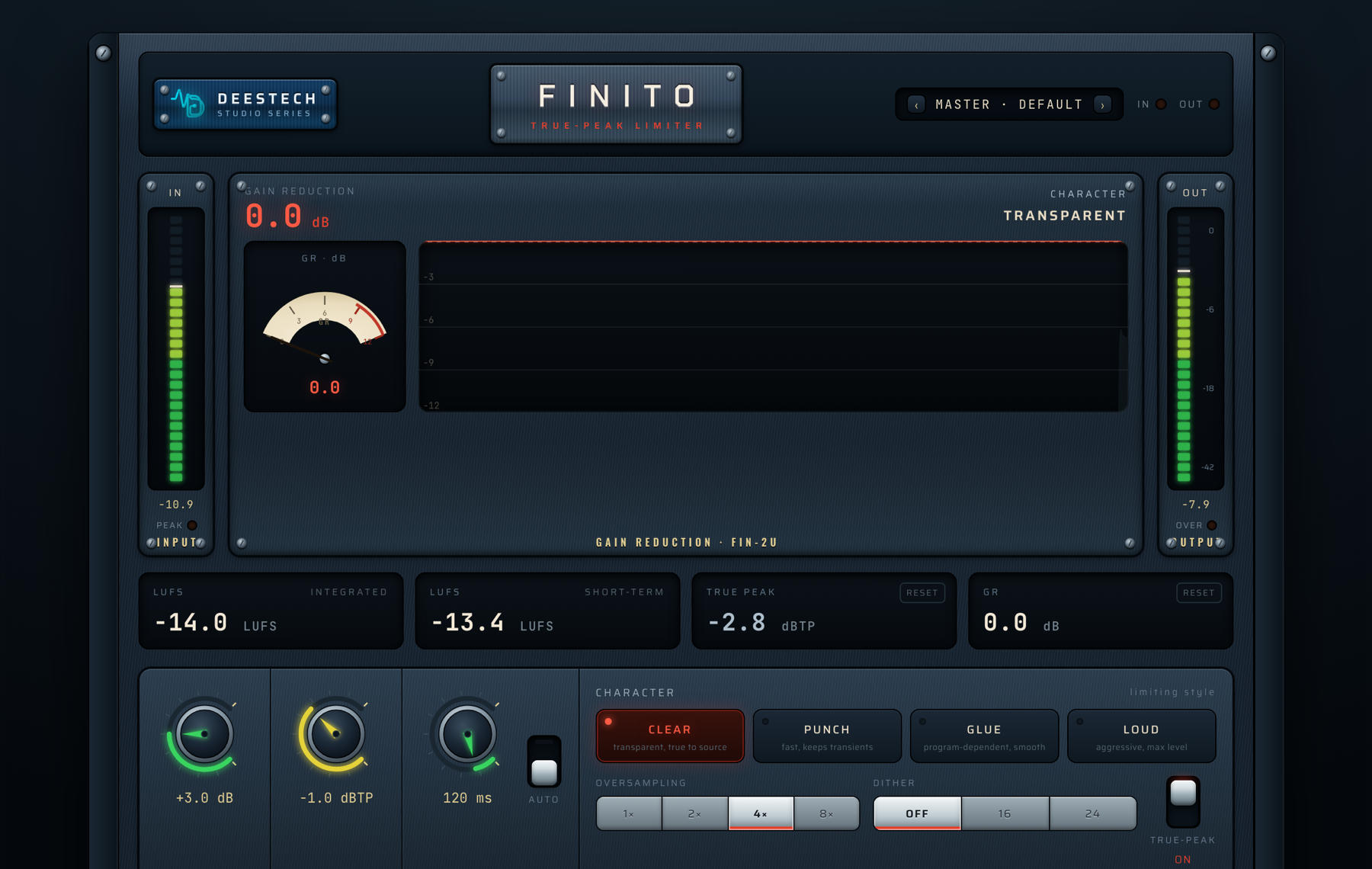Adjust the -1.0 dBTP ceiling knob
The height and width of the screenshot is (869, 1372).
[335, 734]
